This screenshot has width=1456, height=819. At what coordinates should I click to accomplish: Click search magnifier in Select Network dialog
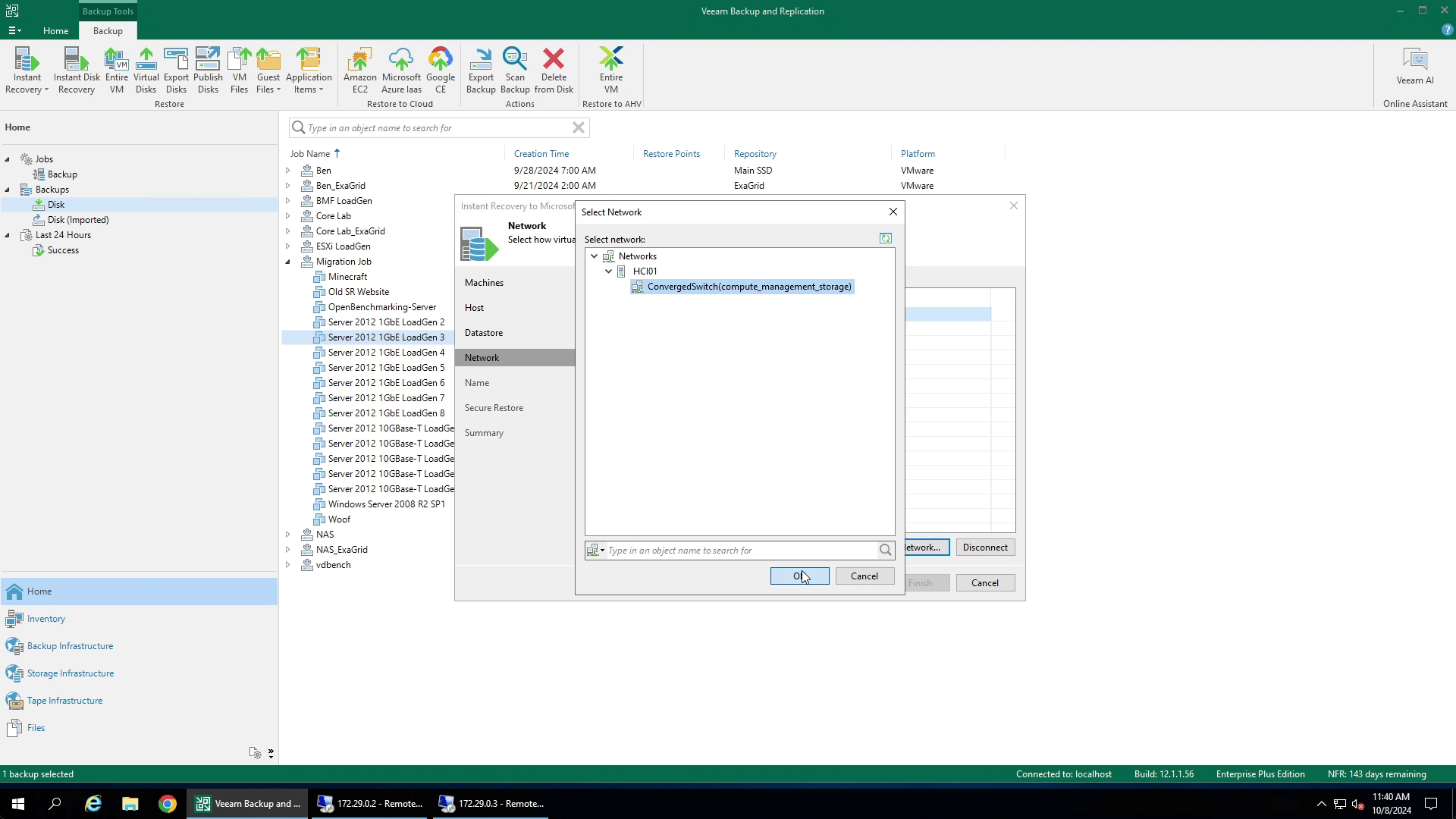pyautogui.click(x=885, y=551)
